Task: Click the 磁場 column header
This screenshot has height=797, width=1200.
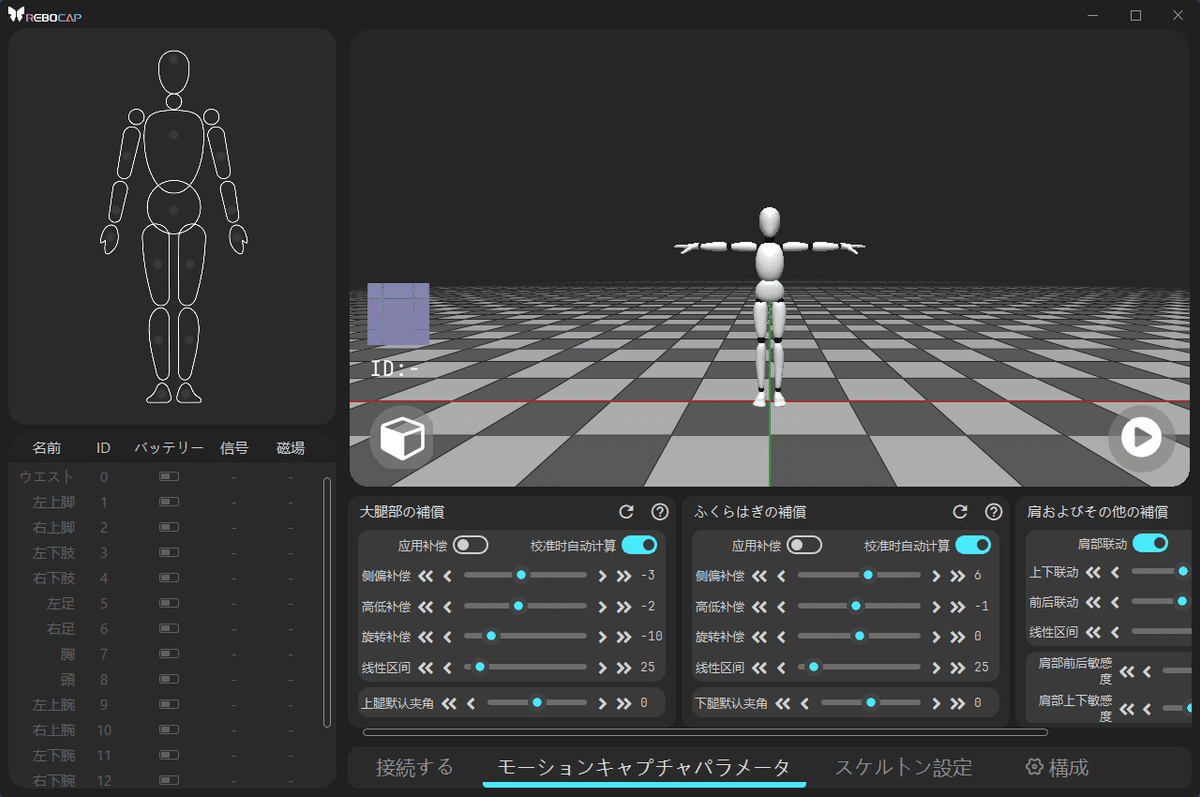Action: (291, 447)
